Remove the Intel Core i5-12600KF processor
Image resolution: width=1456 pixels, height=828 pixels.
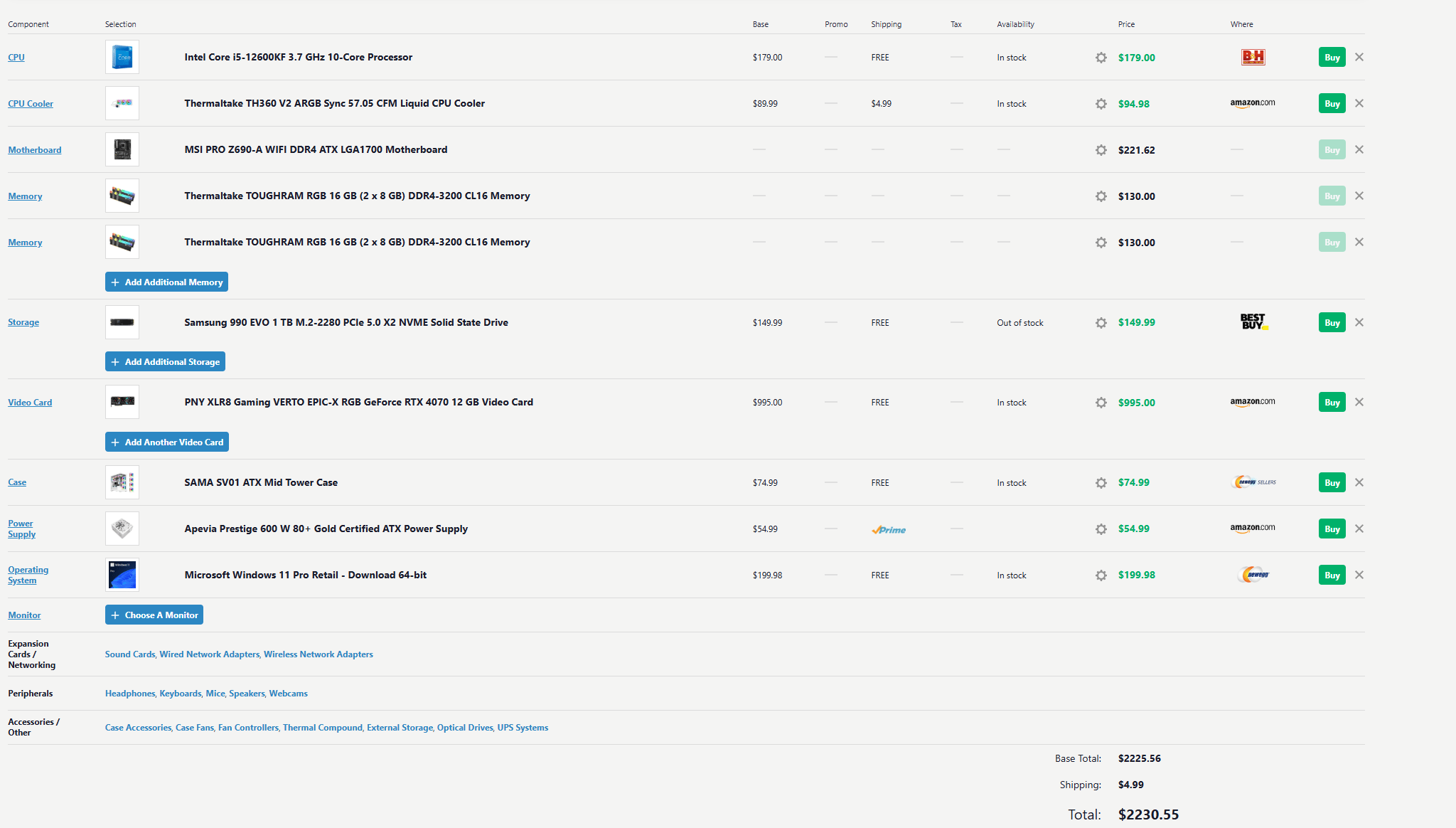point(1359,57)
